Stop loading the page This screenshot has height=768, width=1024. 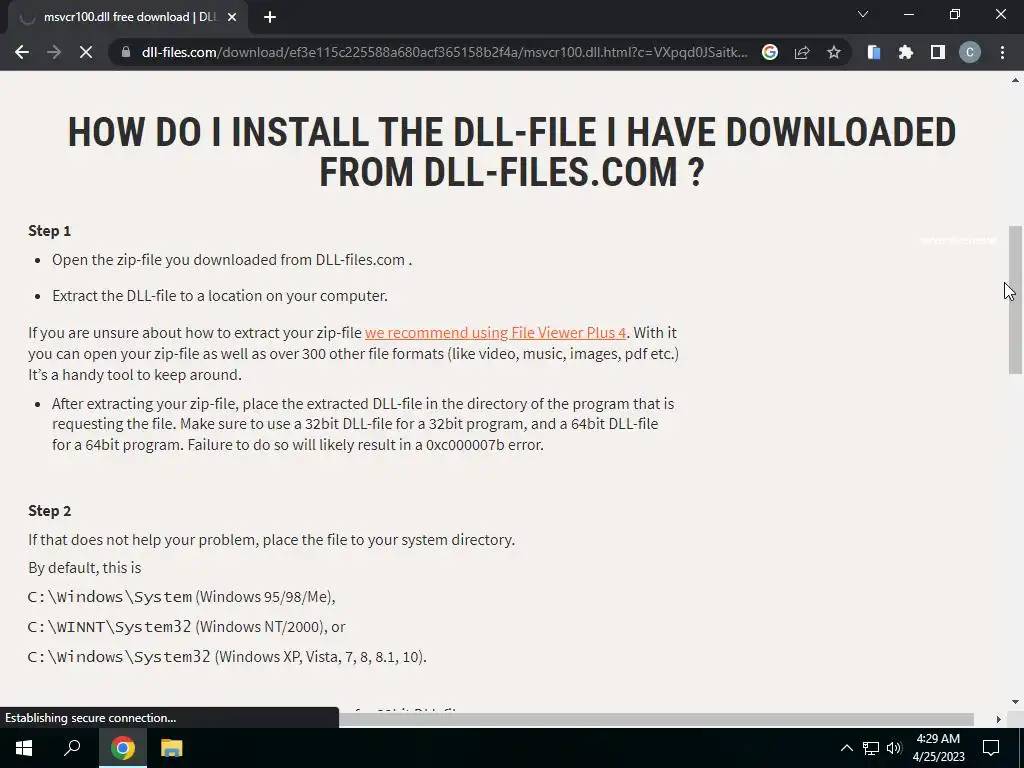click(x=86, y=52)
